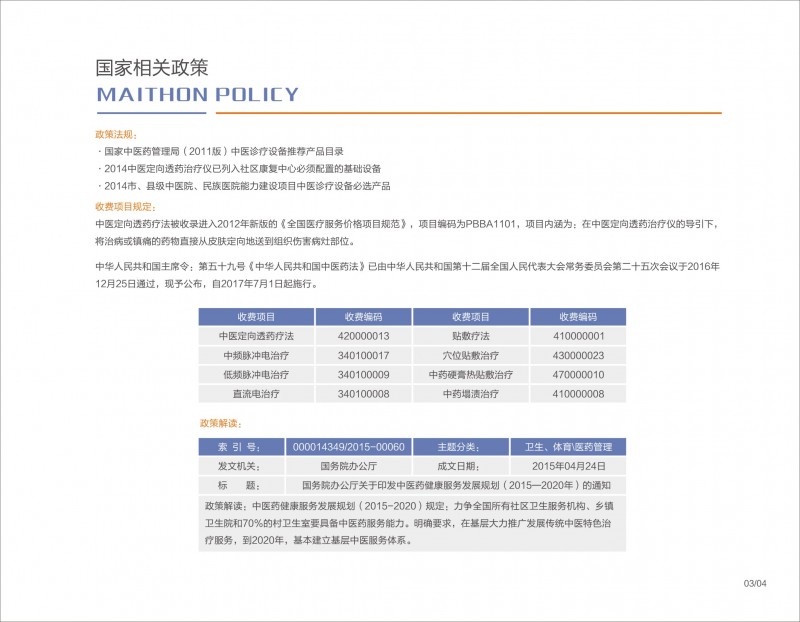The width and height of the screenshot is (800, 622).
Task: Click the 贴敷疗法 table cell
Action: 470,336
